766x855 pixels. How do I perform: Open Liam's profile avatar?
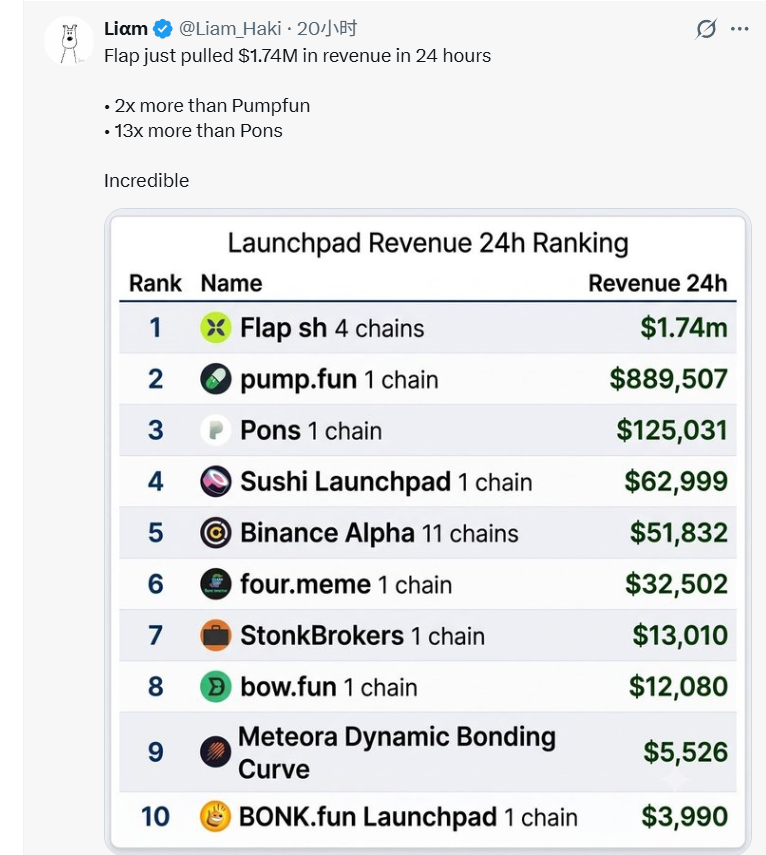[70, 41]
